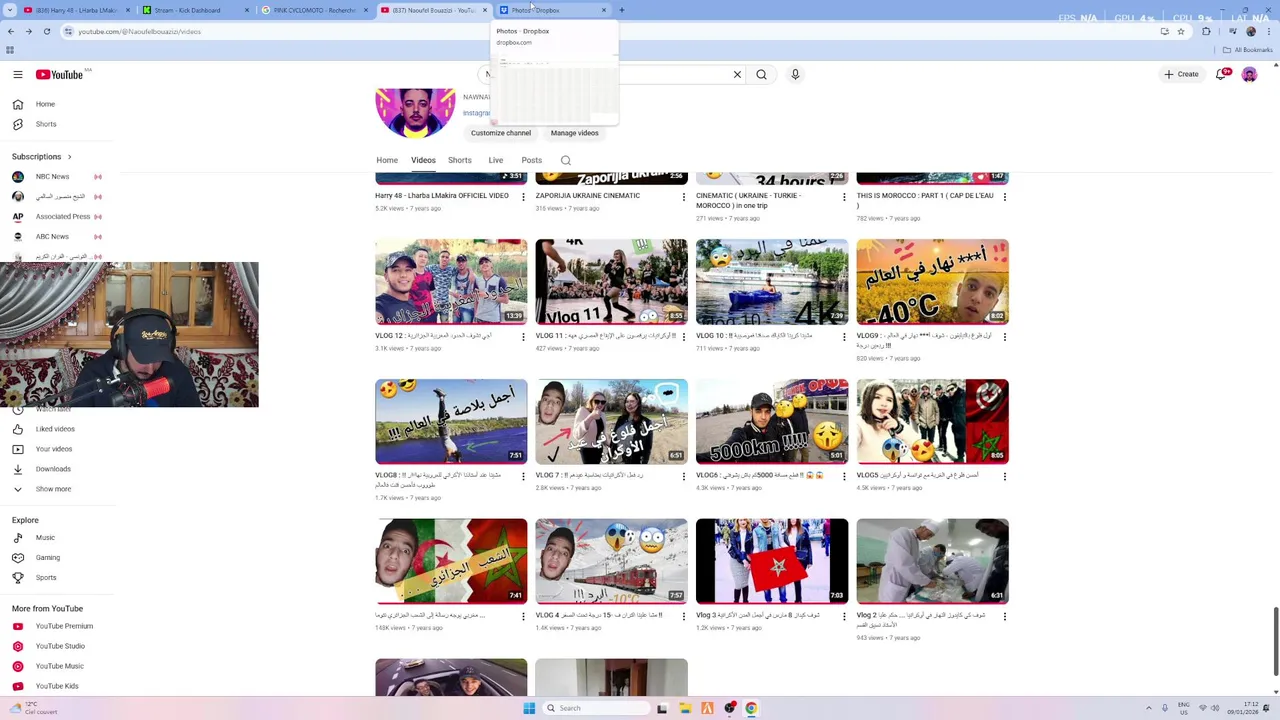Open Chrome profile avatar
Image resolution: width=1280 pixels, height=720 pixels.
coord(1250,31)
